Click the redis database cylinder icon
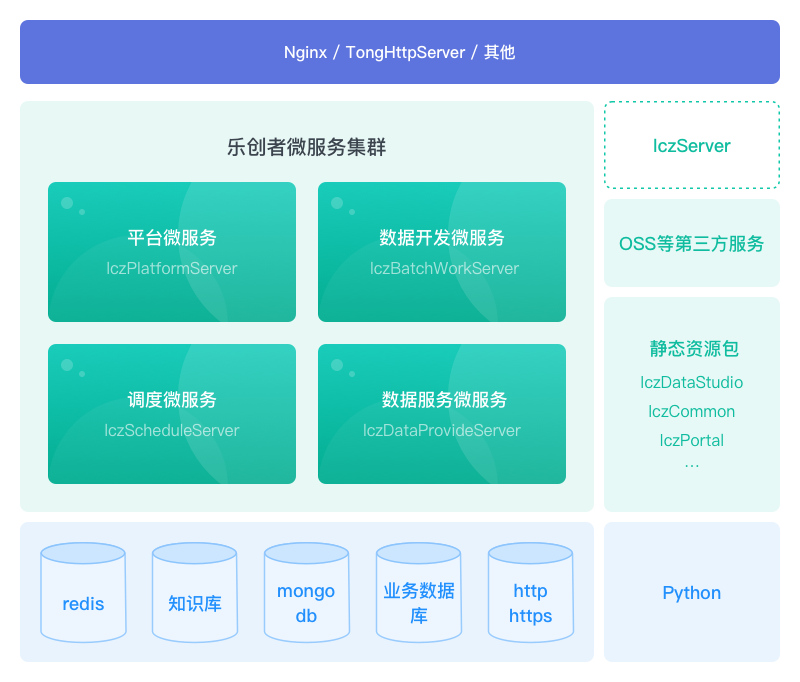 pos(83,593)
